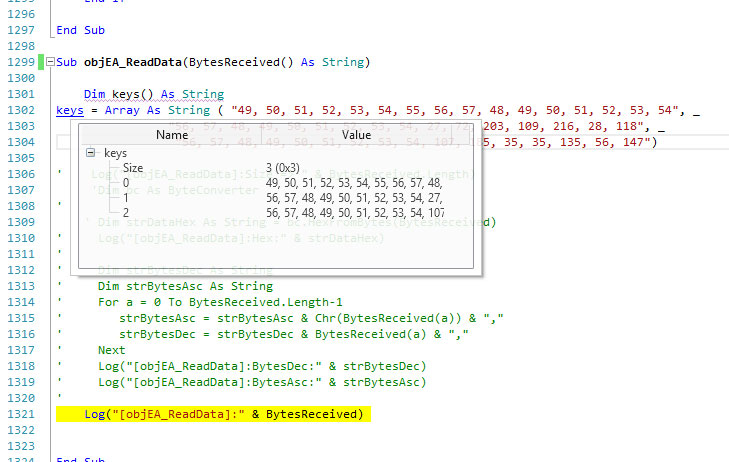The width and height of the screenshot is (729, 462).
Task: Click 'End Sub' on line 1297
Action: (80, 30)
